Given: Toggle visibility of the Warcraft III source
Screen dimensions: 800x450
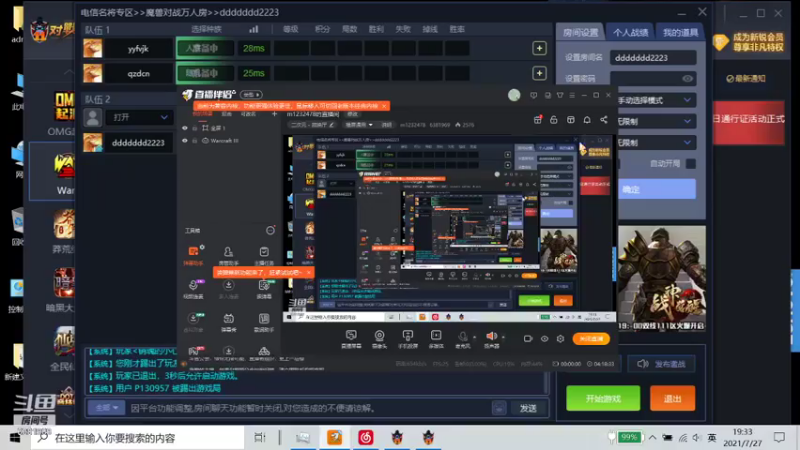Looking at the screenshot, I should [185, 141].
